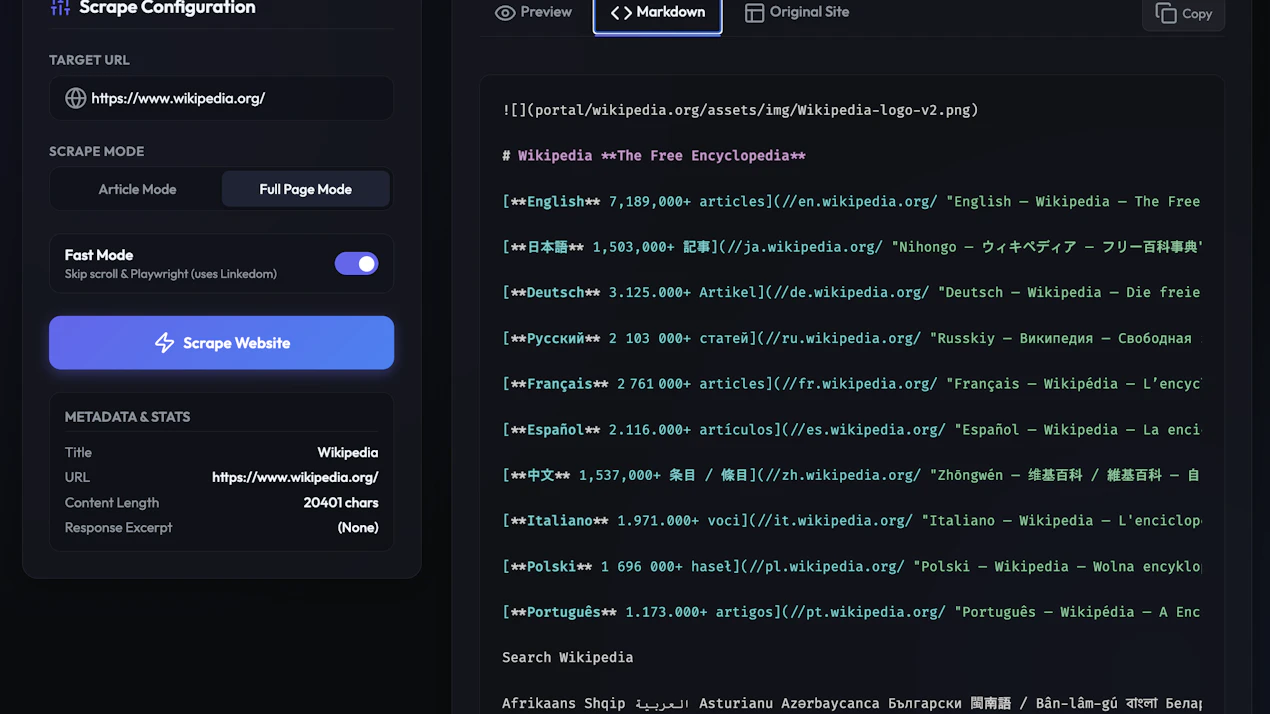
Task: Switch to the Markdown tab
Action: 657,13
